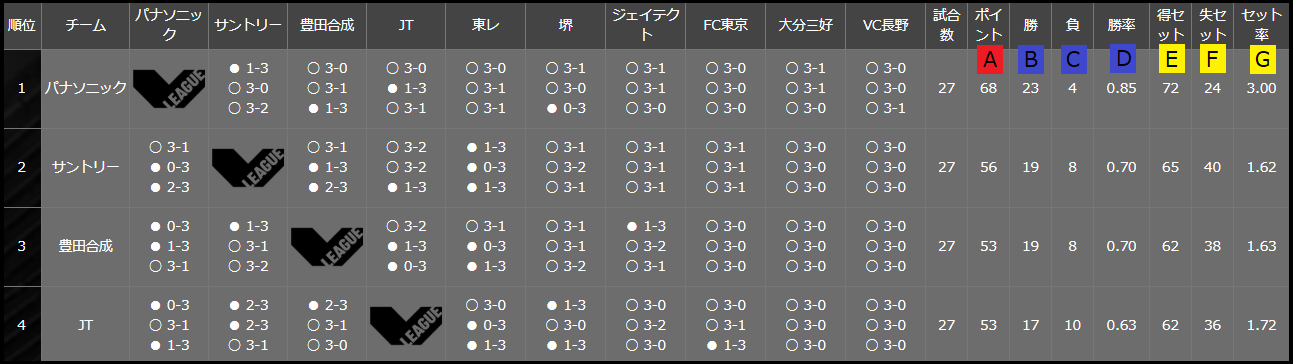Select サントリー's points value 56
Screen dimensions: 1293x364
(x=988, y=167)
